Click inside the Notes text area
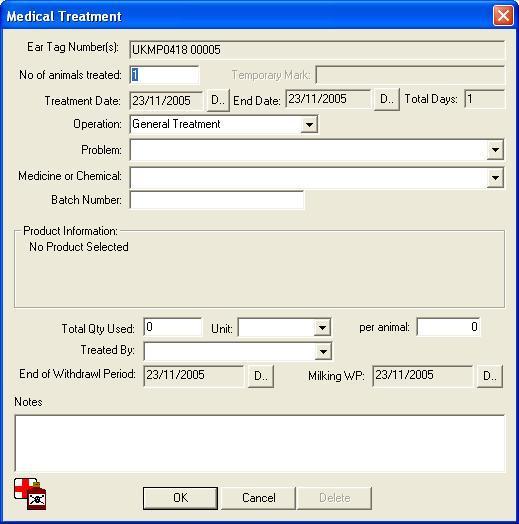 [x=260, y=443]
